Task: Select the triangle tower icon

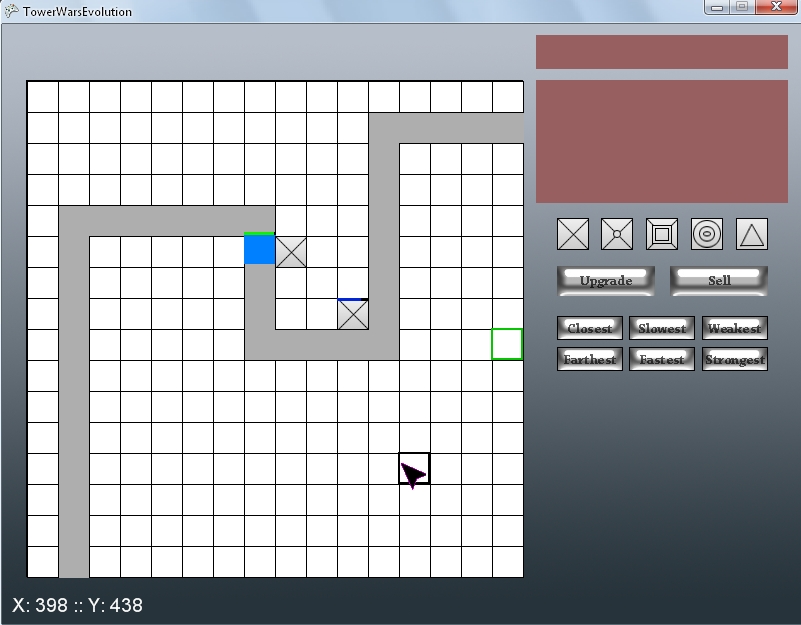Action: [752, 234]
